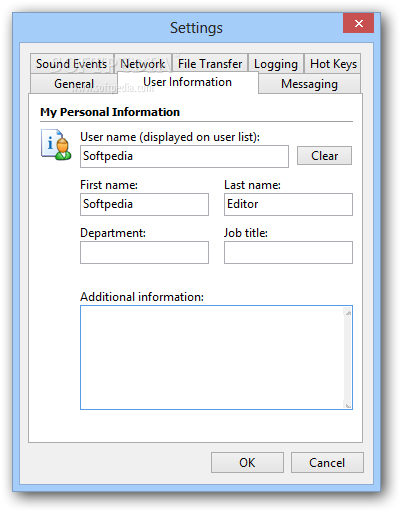The height and width of the screenshot is (512, 401).
Task: Click the User name input field
Action: (x=184, y=156)
